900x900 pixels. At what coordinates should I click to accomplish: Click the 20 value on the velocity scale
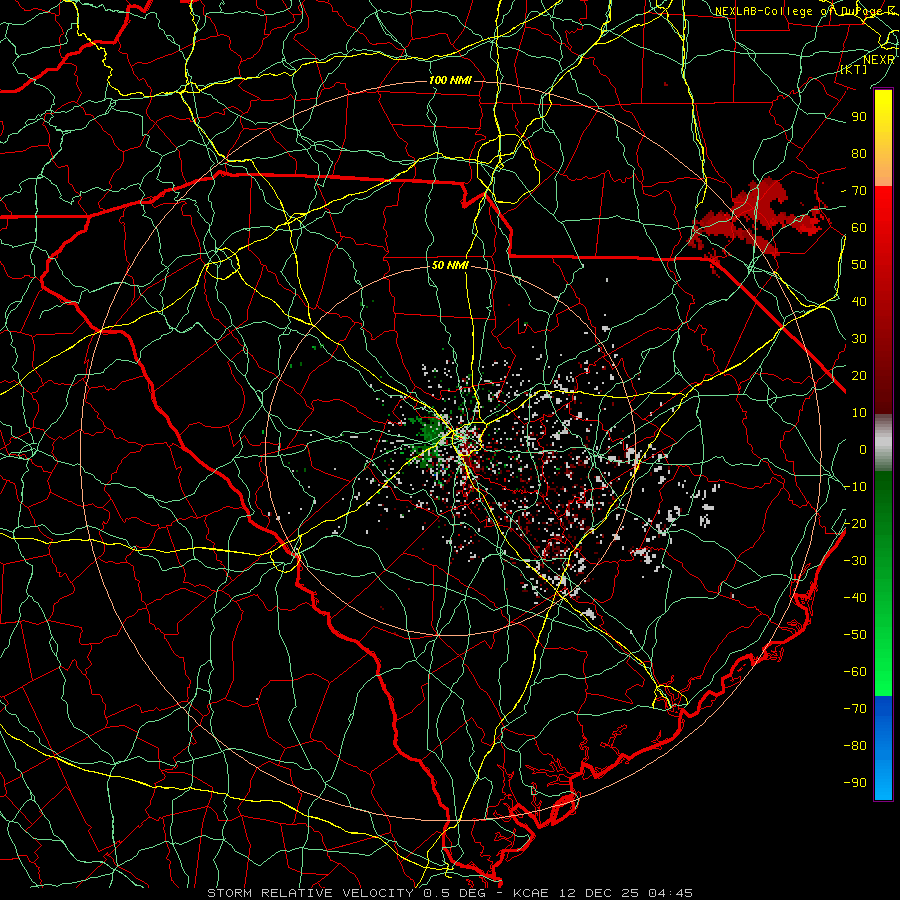point(859,375)
